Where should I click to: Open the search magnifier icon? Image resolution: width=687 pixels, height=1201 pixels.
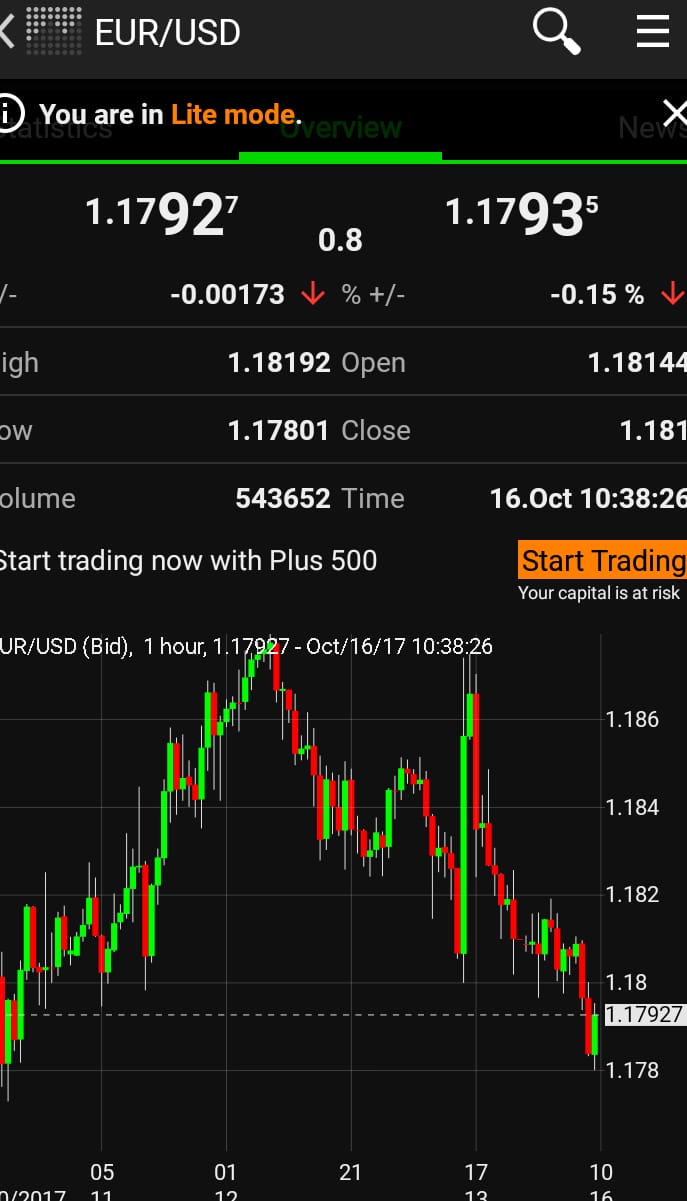[x=556, y=31]
